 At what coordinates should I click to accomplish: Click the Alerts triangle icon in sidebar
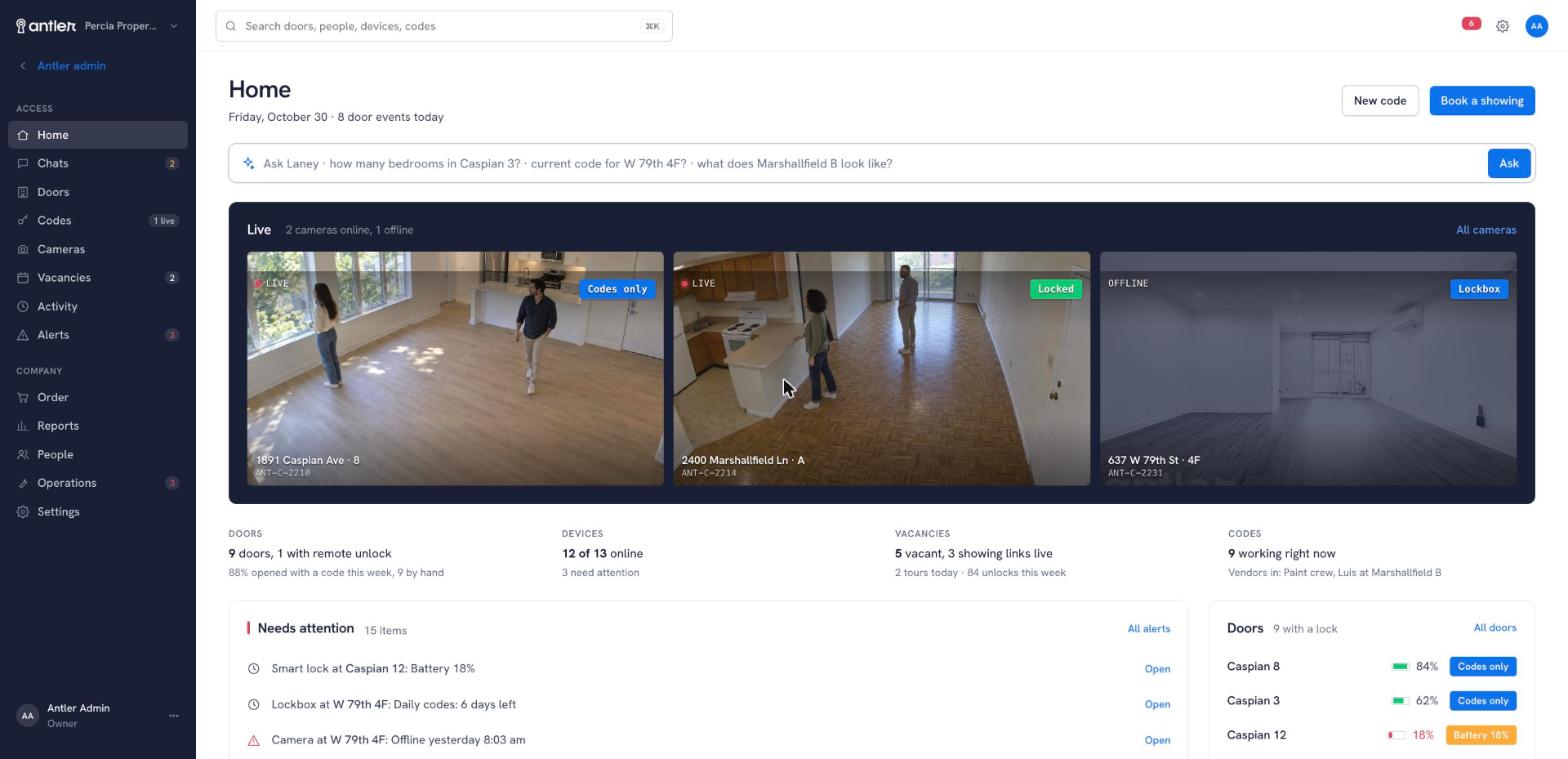pyautogui.click(x=23, y=335)
